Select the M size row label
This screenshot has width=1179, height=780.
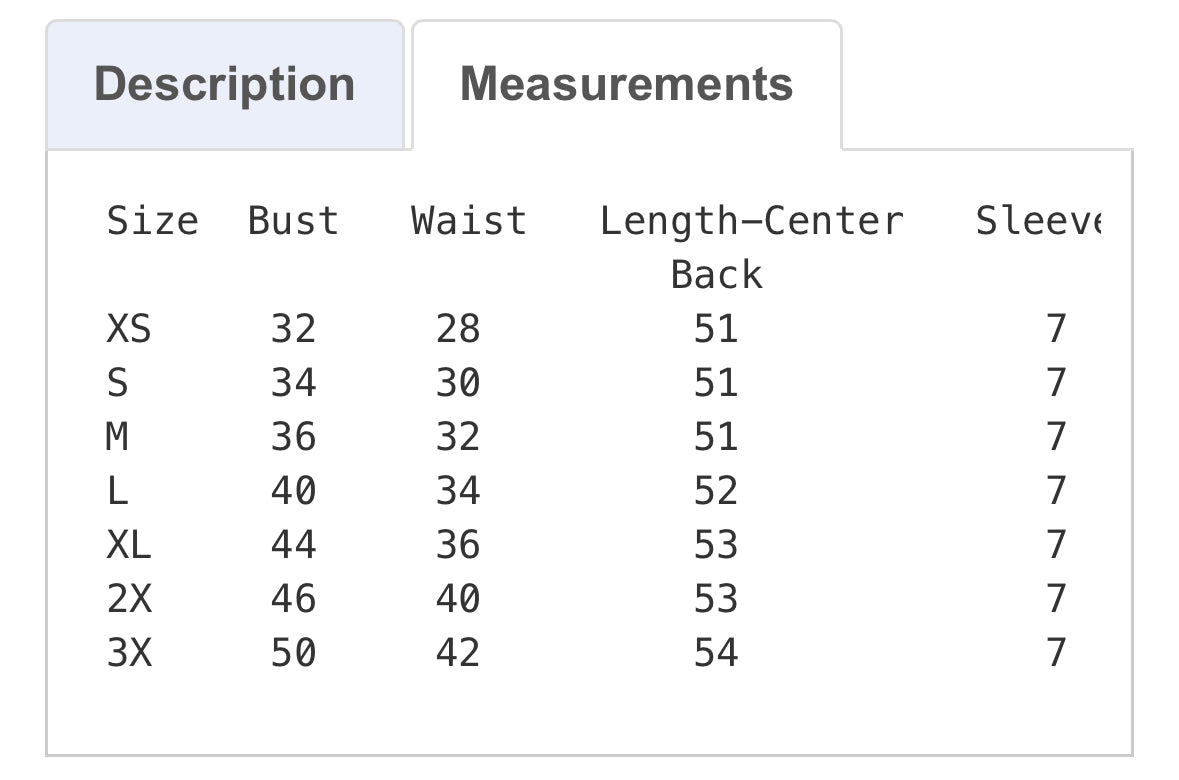[x=118, y=437]
